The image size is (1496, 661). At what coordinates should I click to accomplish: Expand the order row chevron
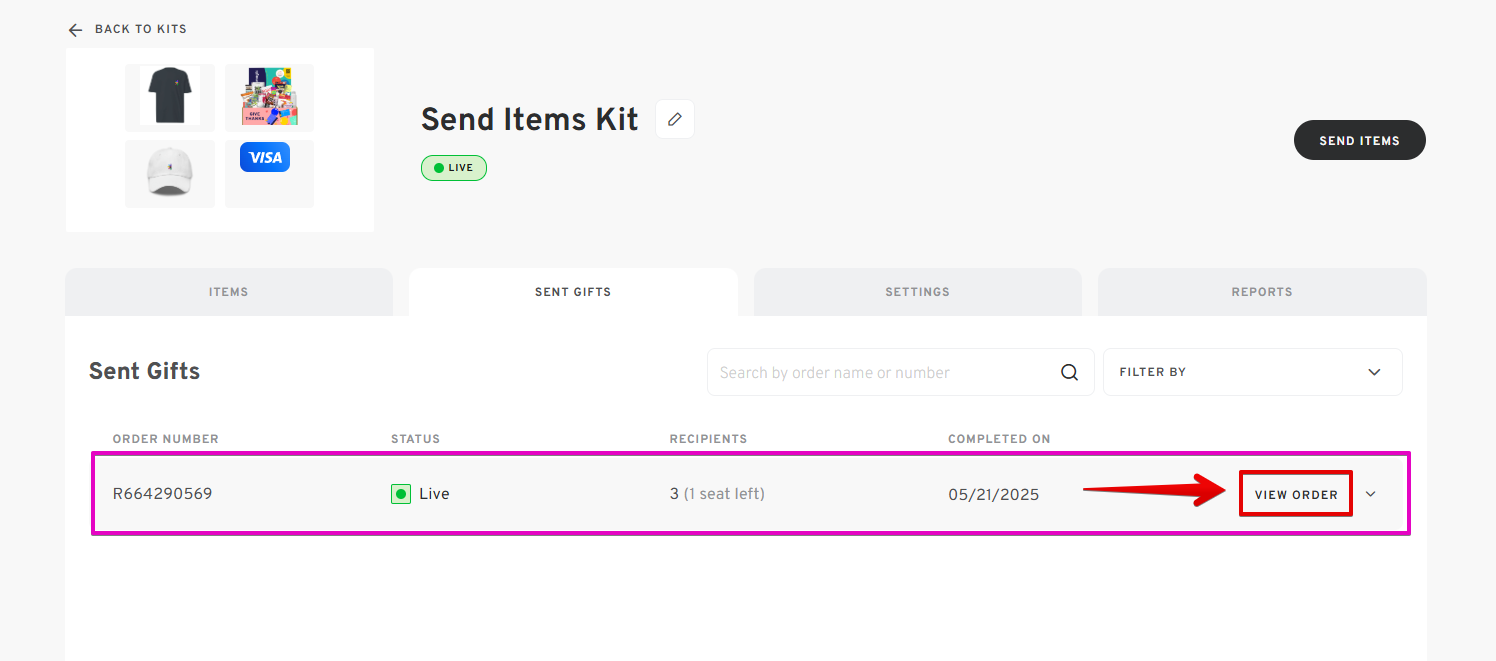[1371, 494]
